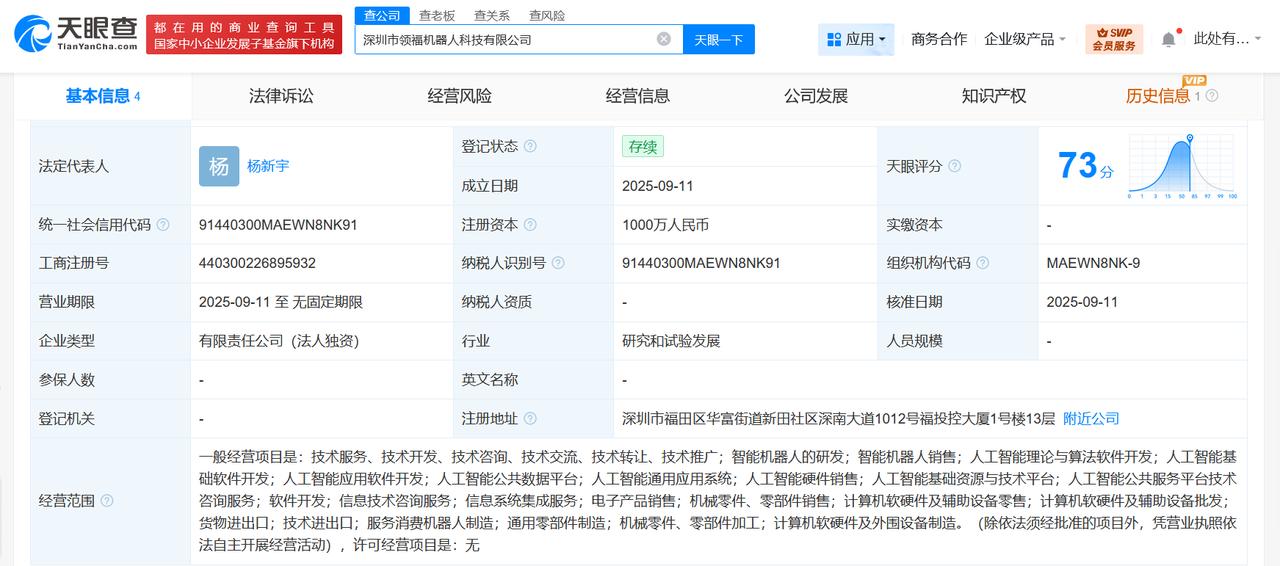Click help icon next to 注册资本
The height and width of the screenshot is (566, 1280).
(x=530, y=225)
